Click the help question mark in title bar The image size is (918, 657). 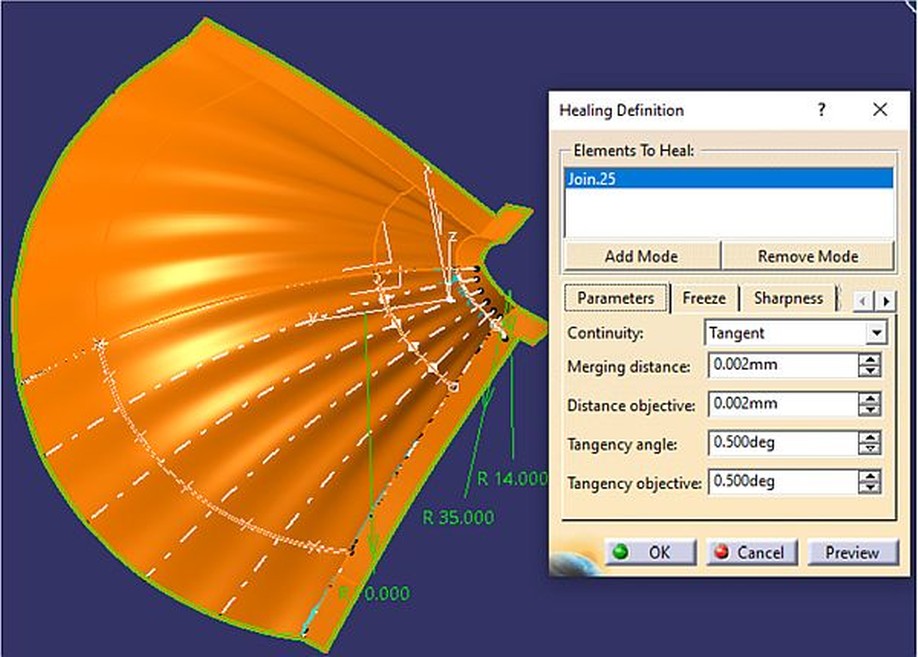821,110
